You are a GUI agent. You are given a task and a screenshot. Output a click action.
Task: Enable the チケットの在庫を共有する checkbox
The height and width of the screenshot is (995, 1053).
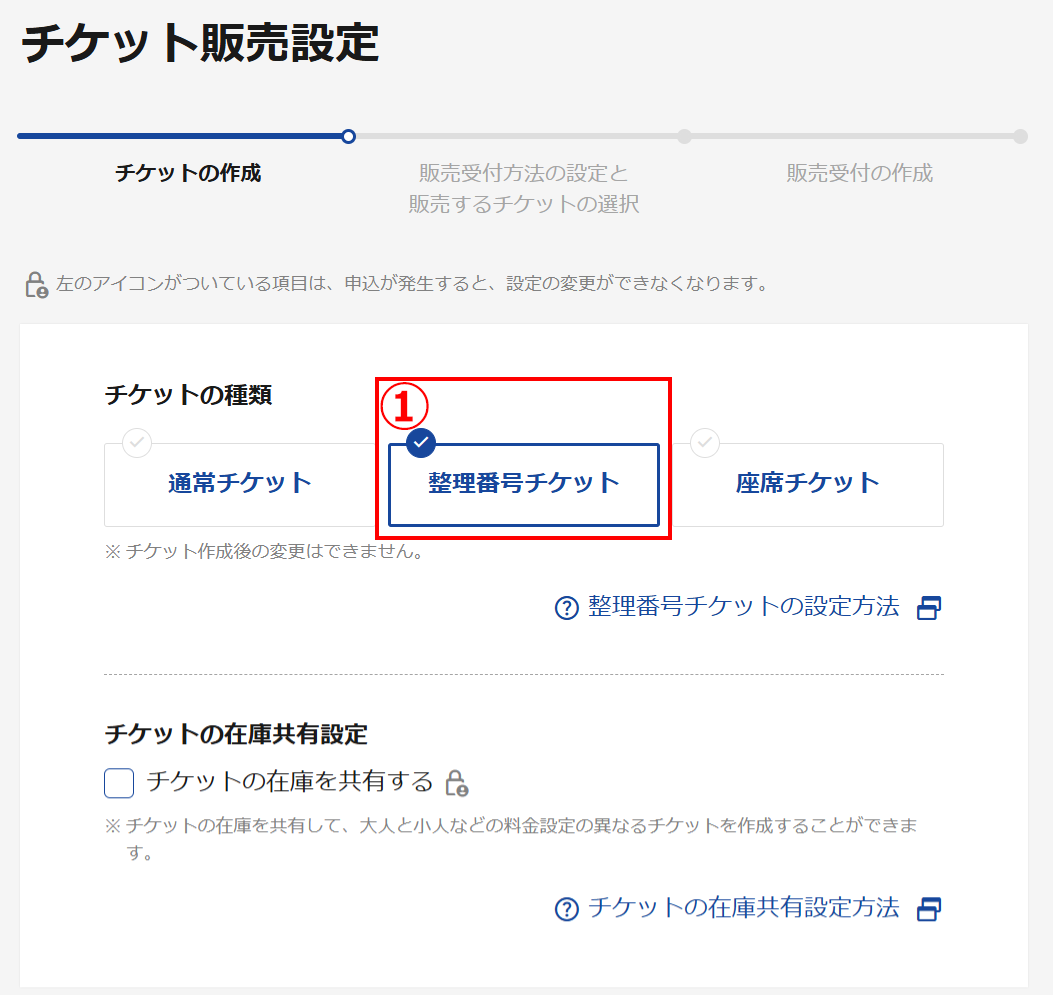point(118,784)
